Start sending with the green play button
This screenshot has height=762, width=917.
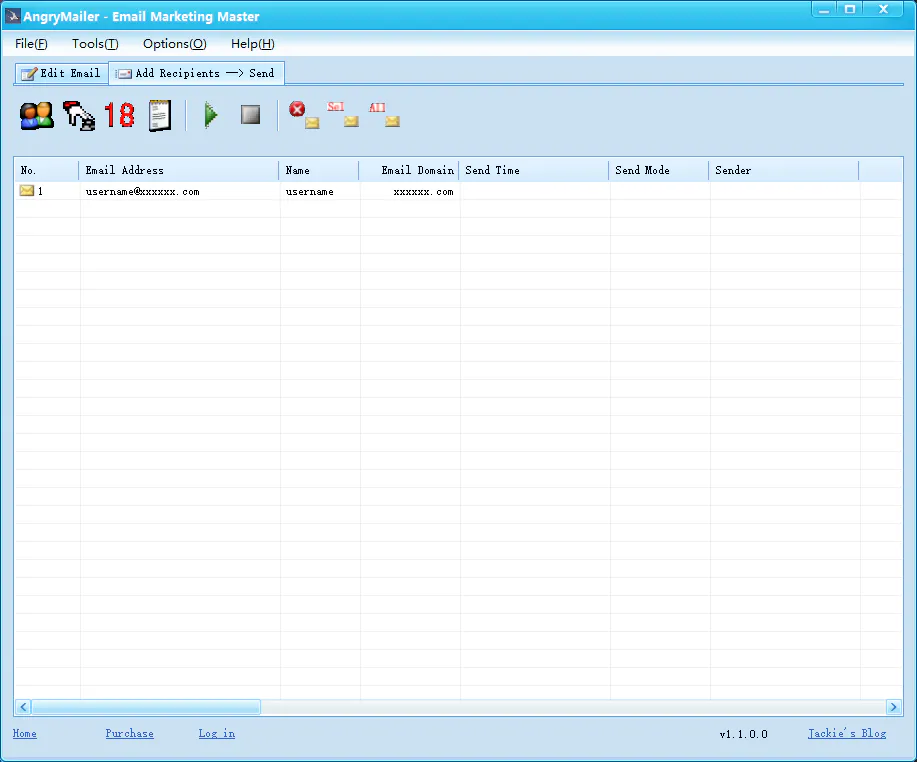coord(211,115)
